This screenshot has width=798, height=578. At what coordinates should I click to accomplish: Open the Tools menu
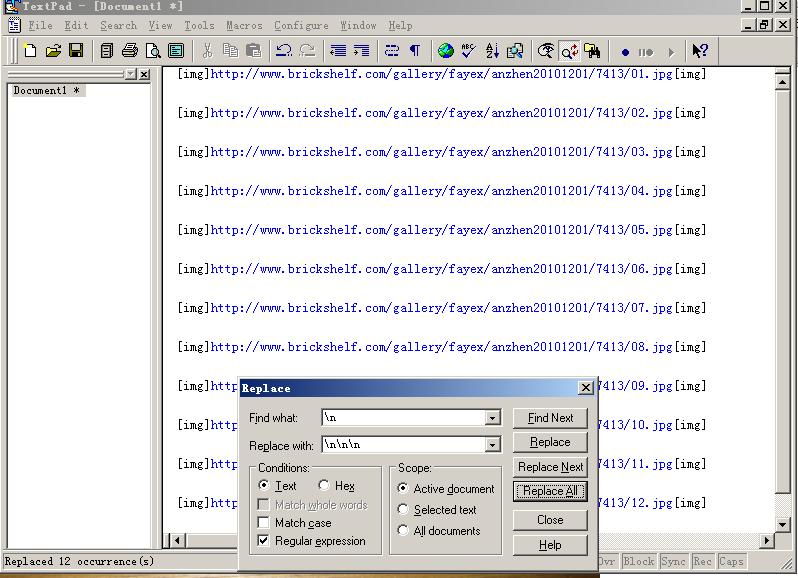coord(199,25)
